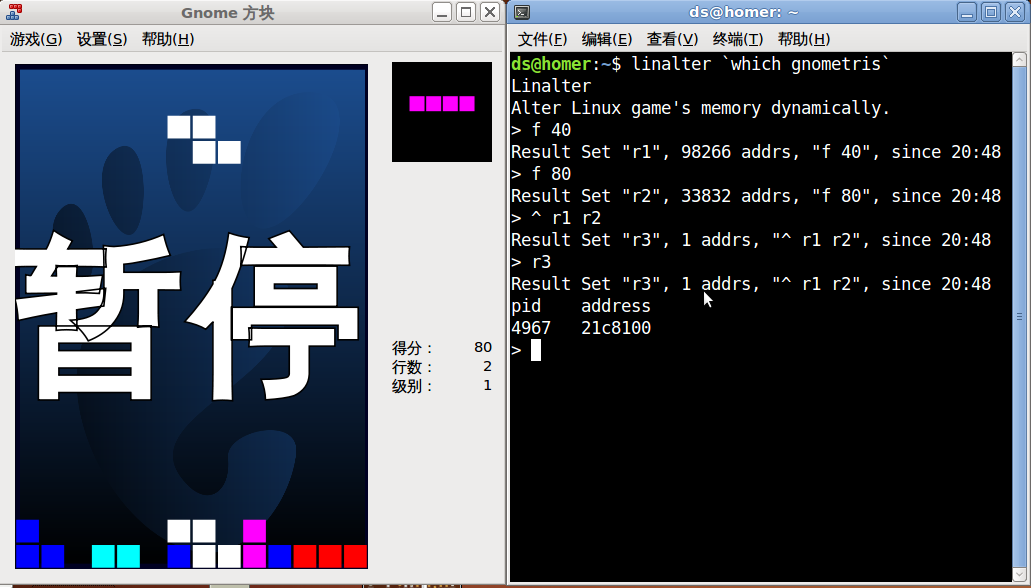
Task: Click the 暂停 paused overlay text
Action: coord(187,316)
